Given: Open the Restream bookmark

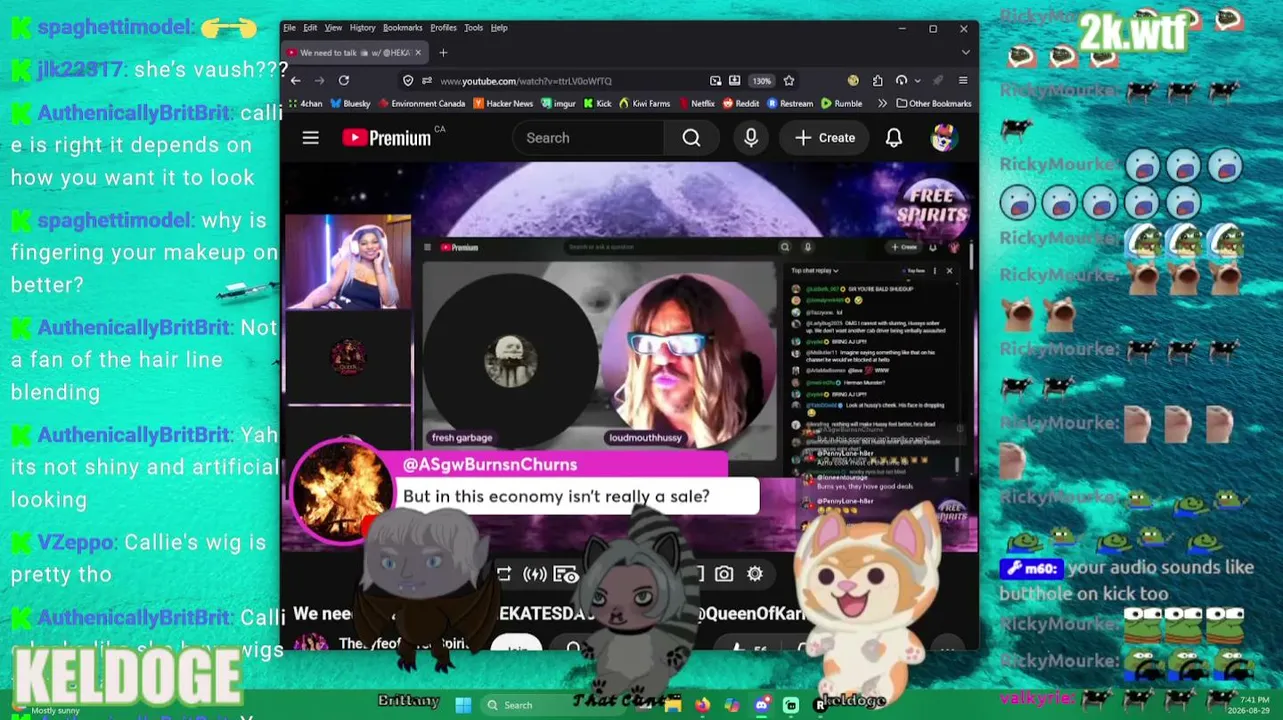Looking at the screenshot, I should click(790, 103).
